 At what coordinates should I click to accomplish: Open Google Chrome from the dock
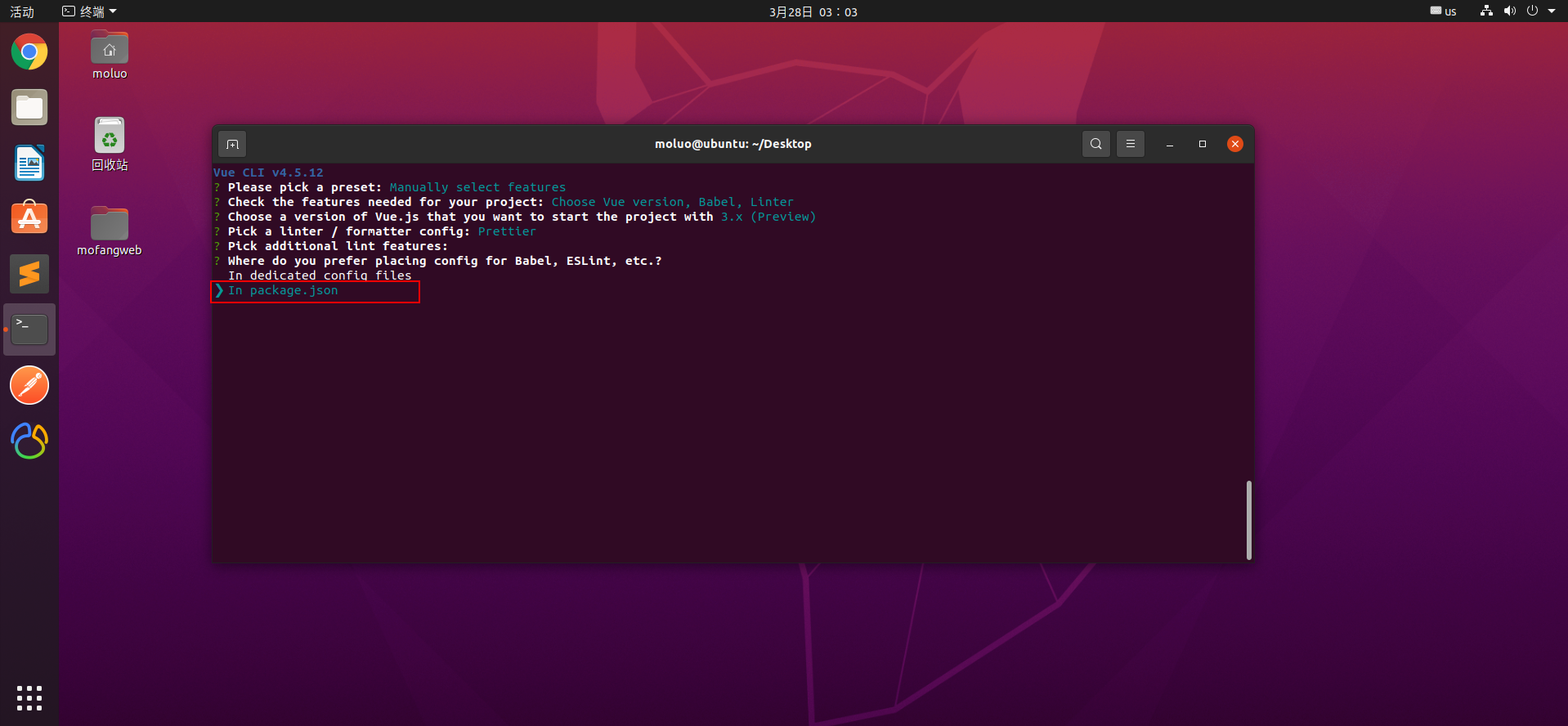(29, 52)
